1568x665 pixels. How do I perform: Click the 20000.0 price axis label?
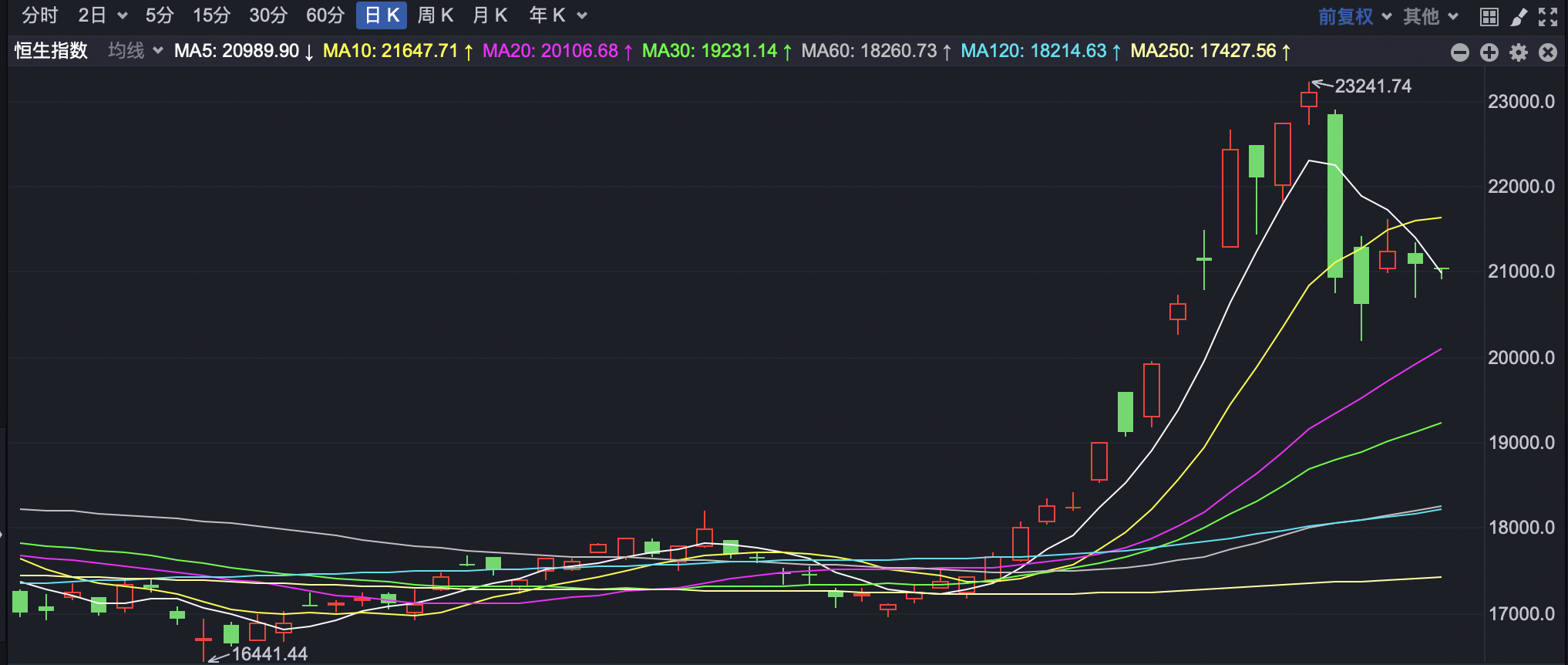point(1521,358)
